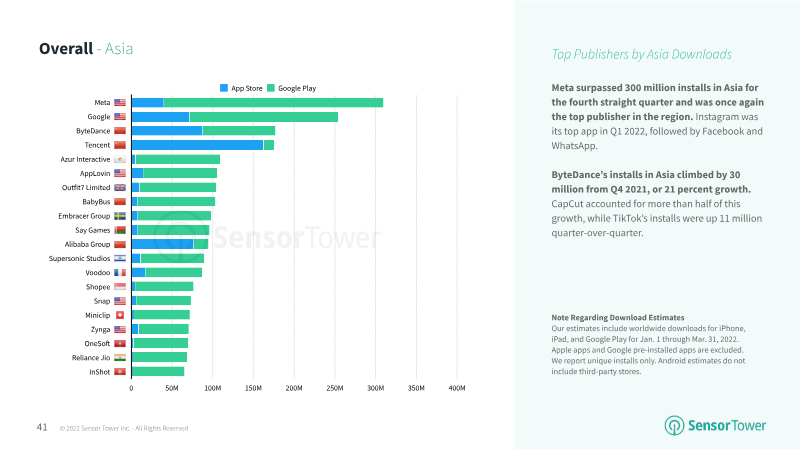Click the blue App Store legend swatch
800x450 pixels.
coord(224,88)
